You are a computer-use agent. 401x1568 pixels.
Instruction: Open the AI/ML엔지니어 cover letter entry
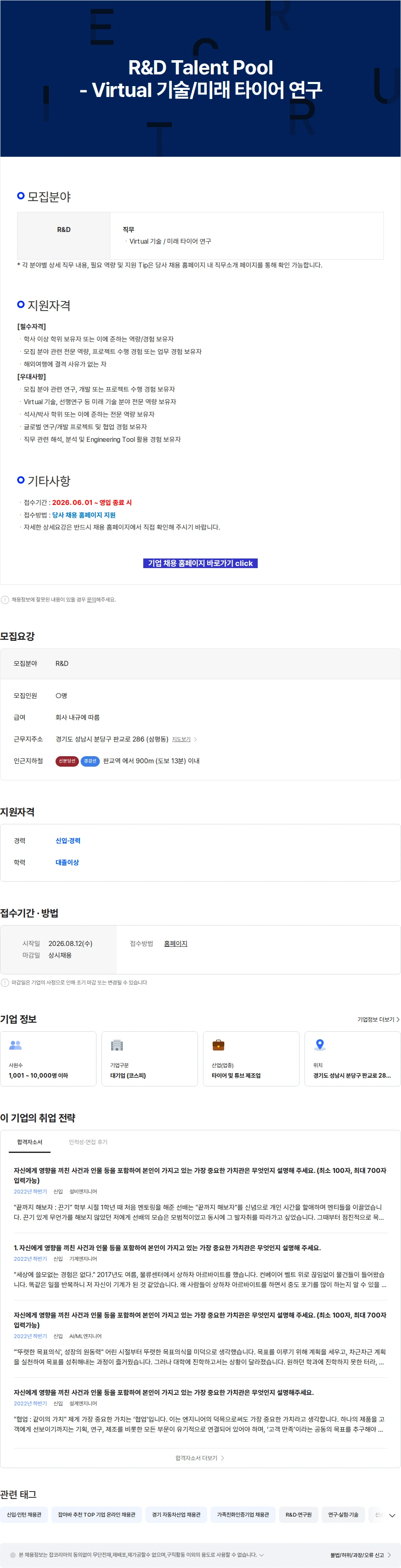point(200,1339)
